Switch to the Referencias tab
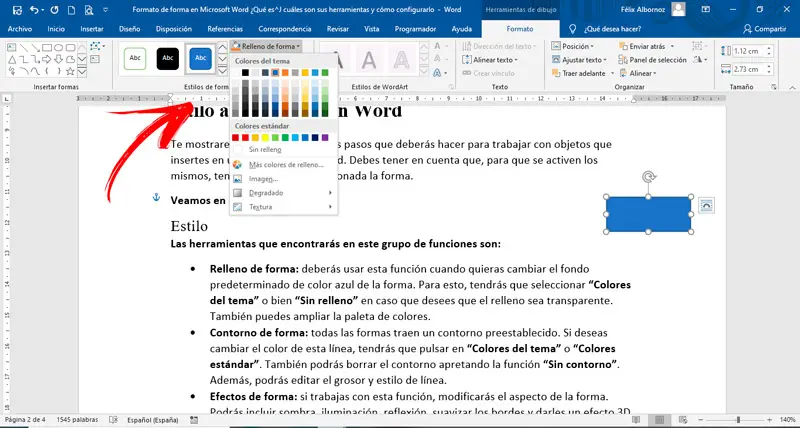This screenshot has height=428, width=800. 225,29
